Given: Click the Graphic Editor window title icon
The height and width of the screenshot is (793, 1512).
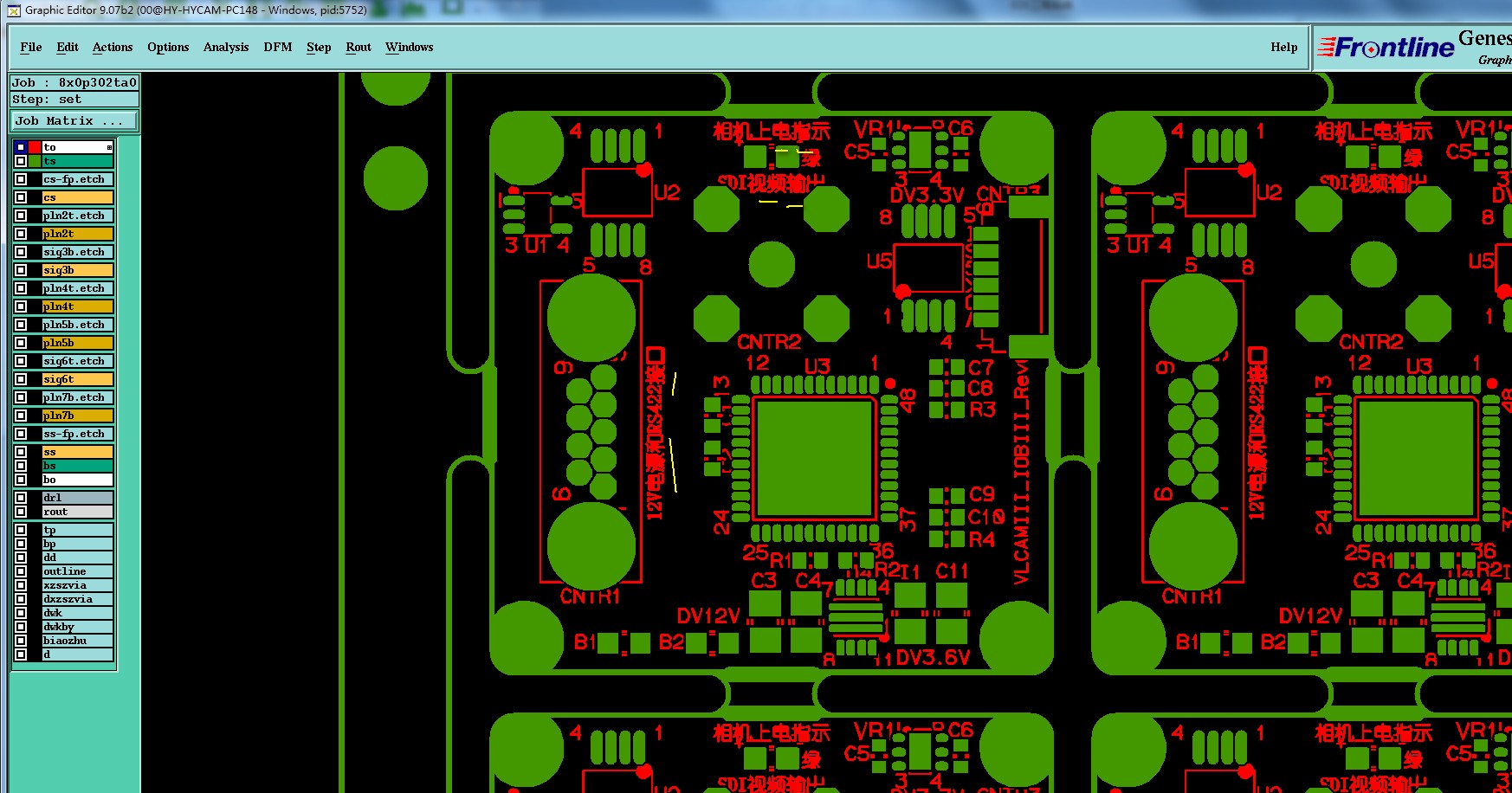Looking at the screenshot, I should pos(13,10).
